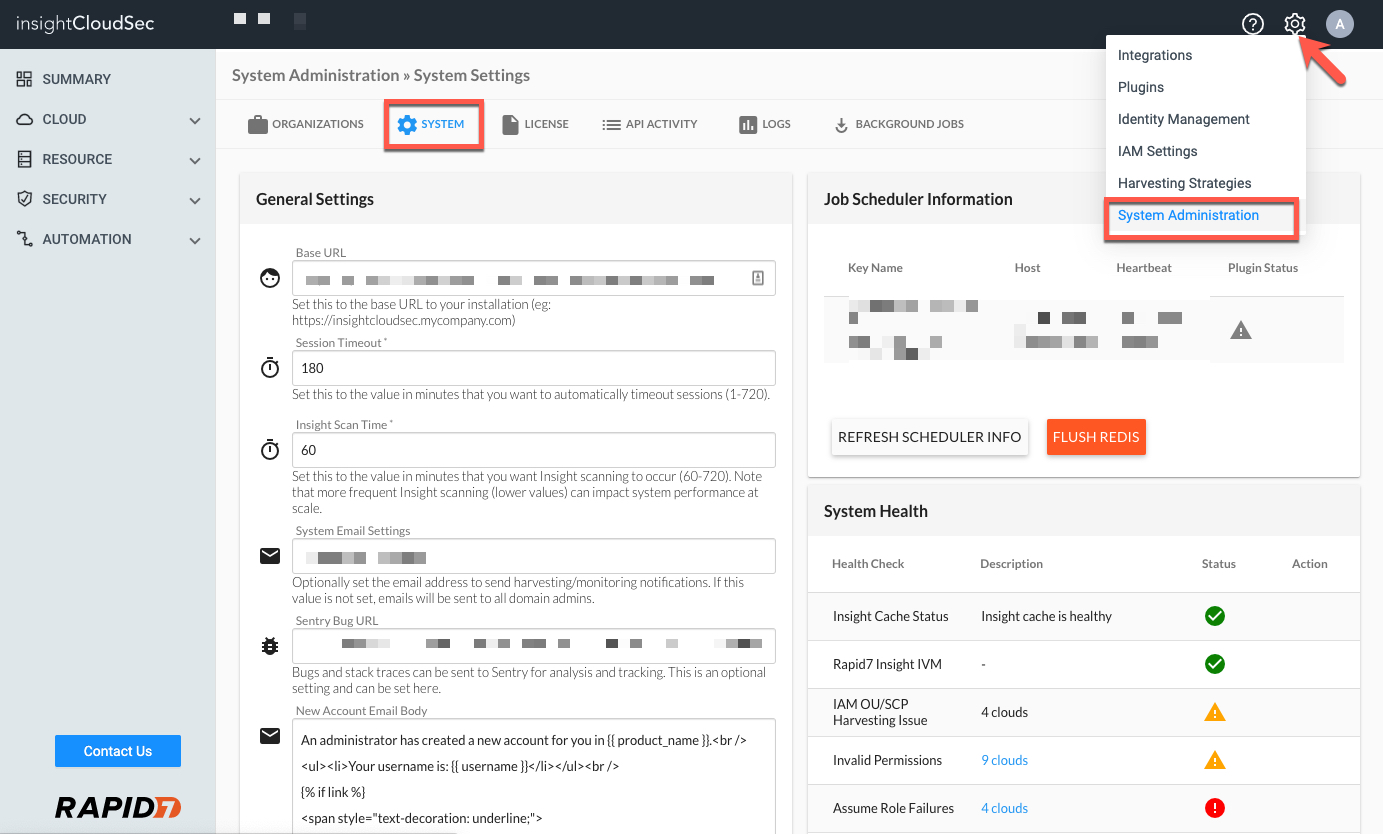
Task: Click the Base URL face icon
Action: [x=270, y=278]
